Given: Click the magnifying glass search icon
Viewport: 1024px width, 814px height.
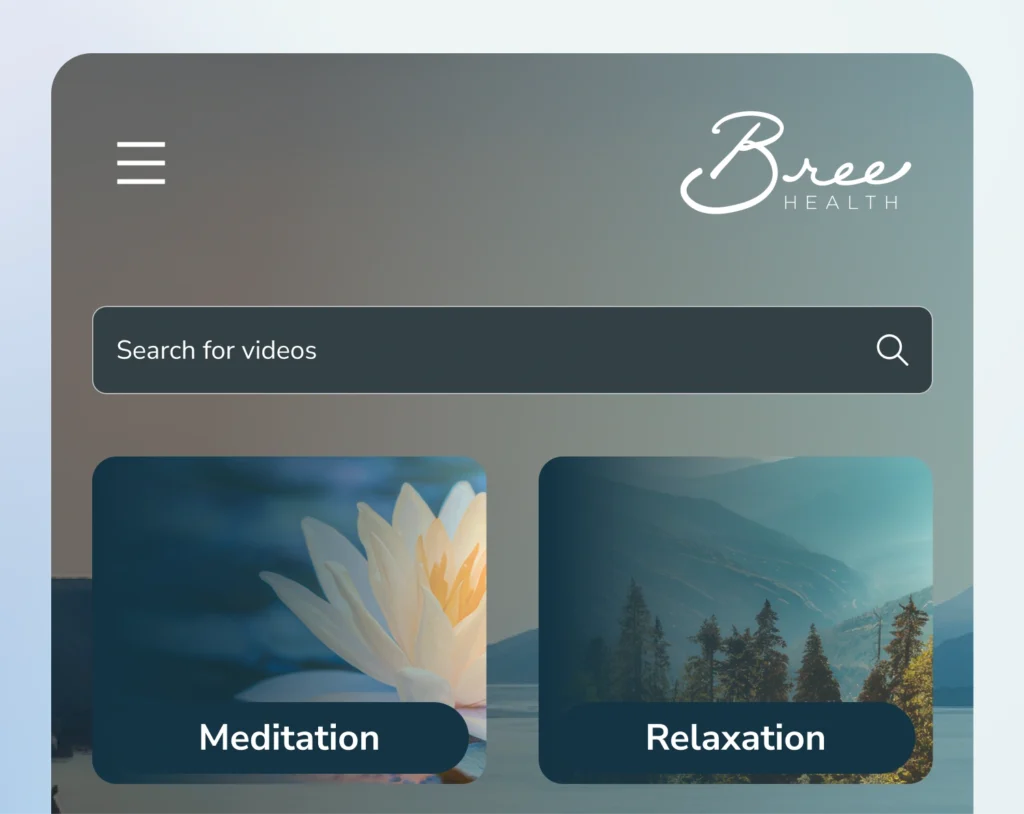Looking at the screenshot, I should point(892,350).
